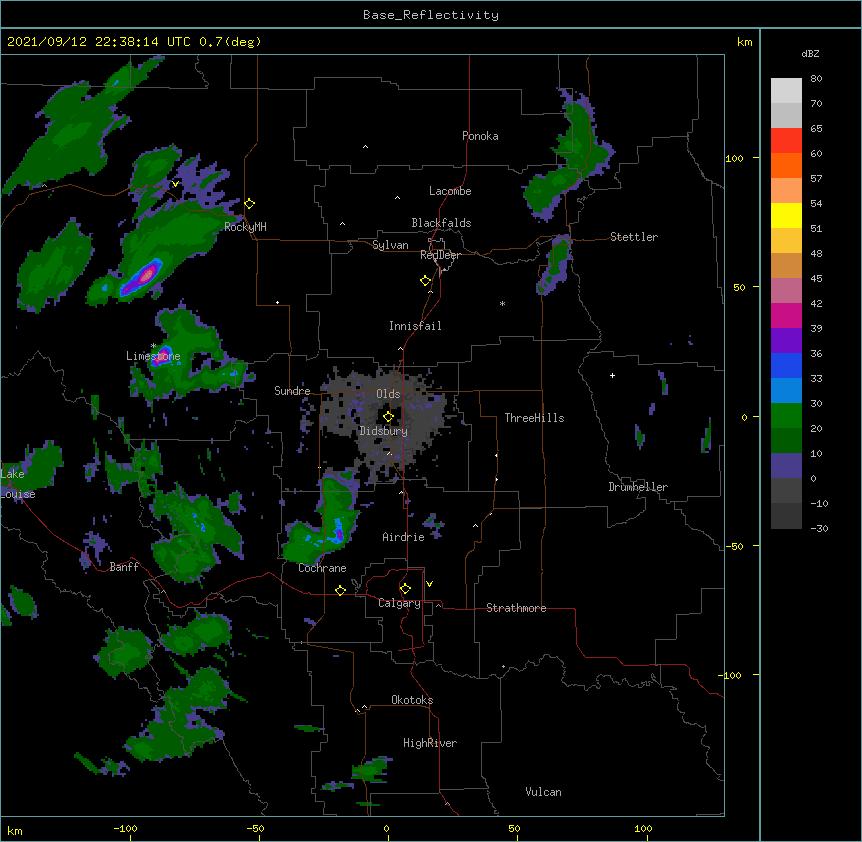Select the purple 39-36 dBZ legend color
Screen dimensions: 862x842
[x=786, y=341]
